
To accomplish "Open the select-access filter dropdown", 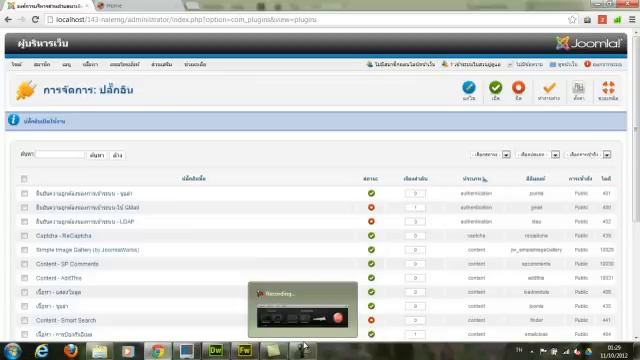I will point(589,155).
